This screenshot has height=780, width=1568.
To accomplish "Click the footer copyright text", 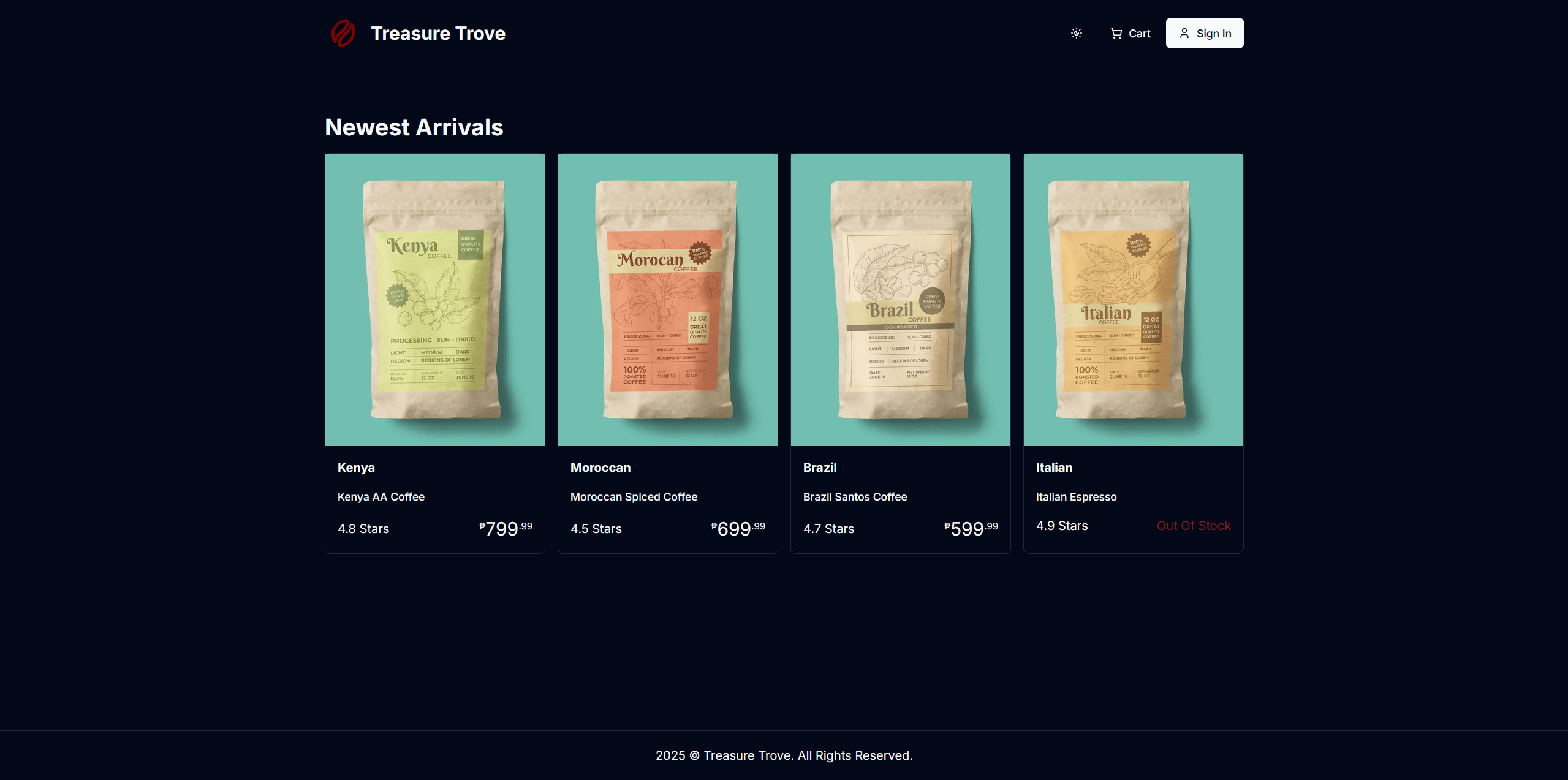I will [784, 755].
